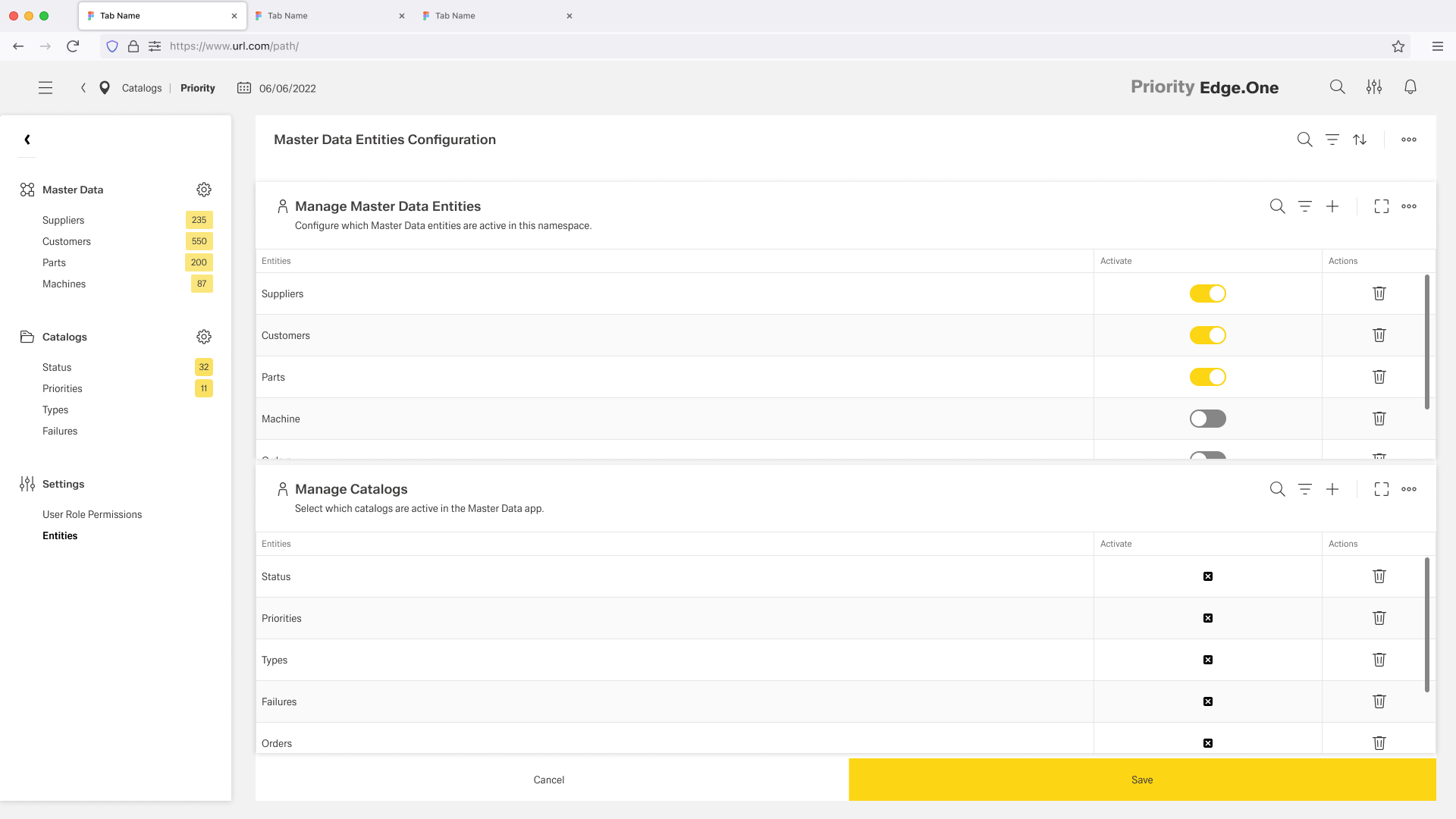The image size is (1456, 819).
Task: Click breadcrumb back chevron before Catalogs
Action: coord(83,88)
